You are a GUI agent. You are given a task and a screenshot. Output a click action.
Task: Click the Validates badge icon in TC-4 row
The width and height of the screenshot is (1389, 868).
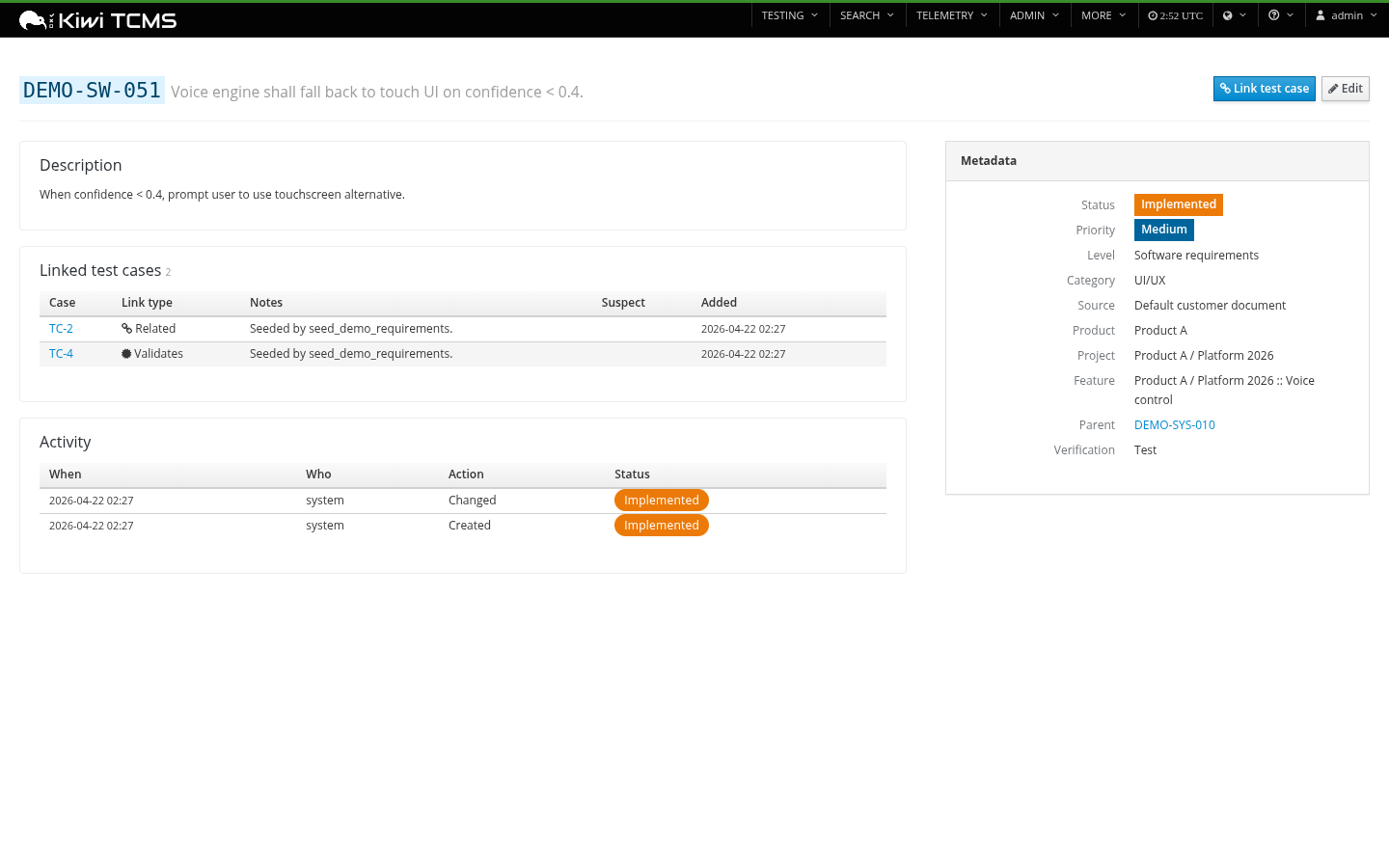[x=126, y=354]
